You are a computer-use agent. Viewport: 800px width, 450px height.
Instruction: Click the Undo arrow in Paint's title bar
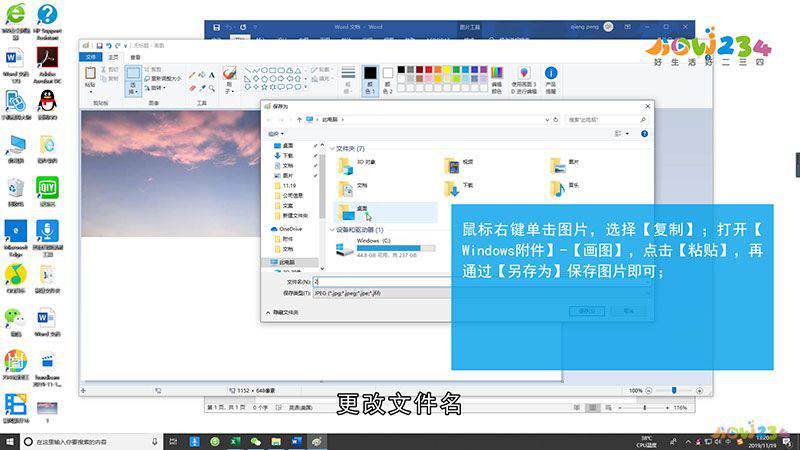tap(109, 46)
